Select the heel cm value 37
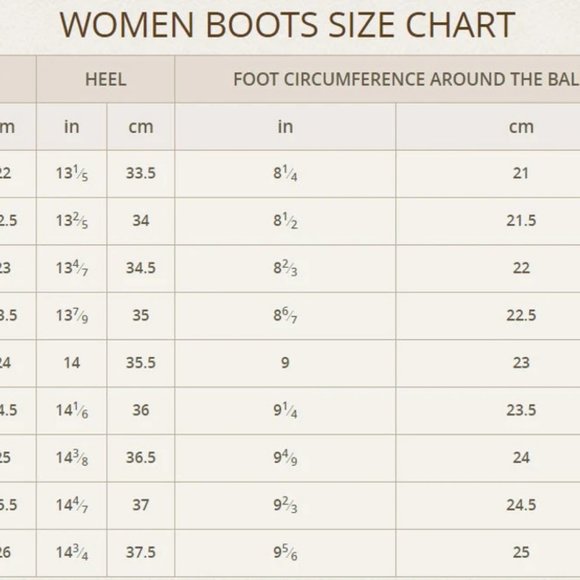This screenshot has height=580, width=580. [141, 505]
